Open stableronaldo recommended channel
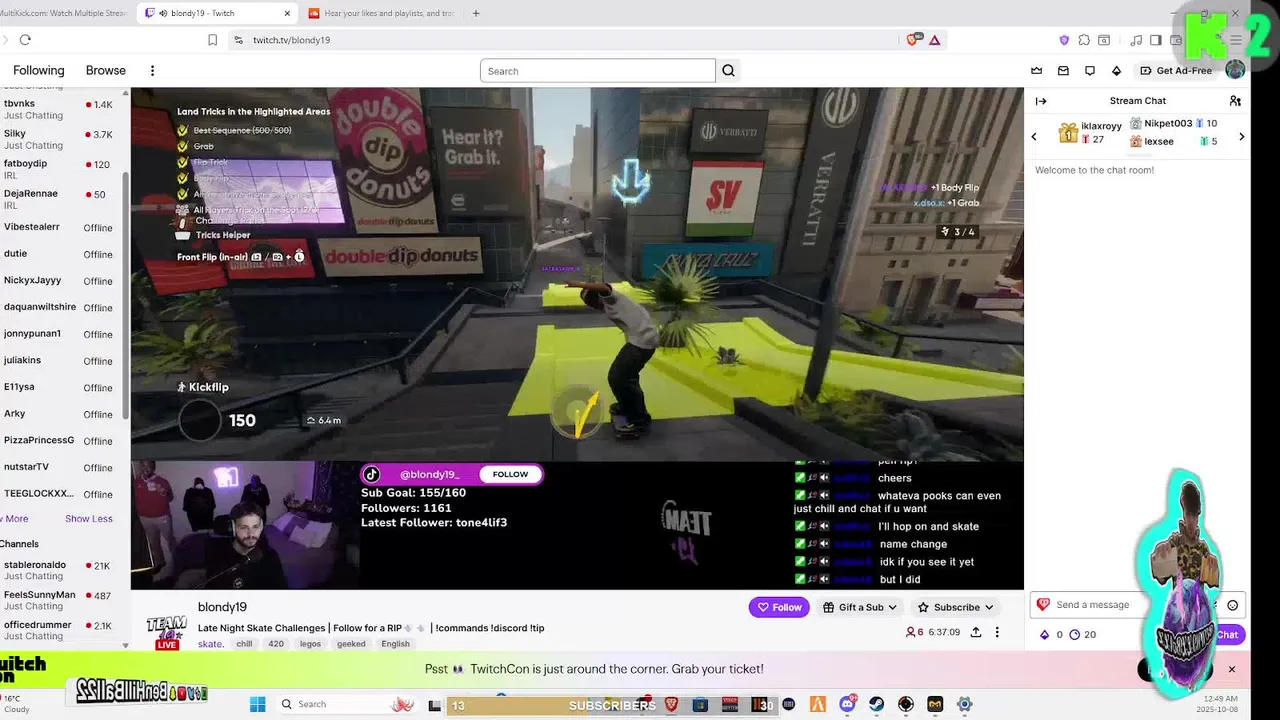Image resolution: width=1280 pixels, height=720 pixels. (60, 570)
